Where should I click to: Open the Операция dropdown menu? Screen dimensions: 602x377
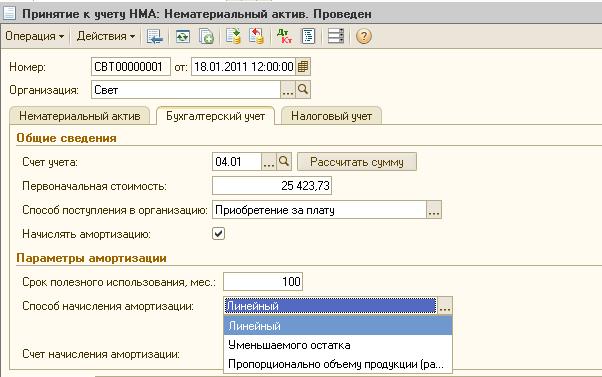pyautogui.click(x=34, y=36)
